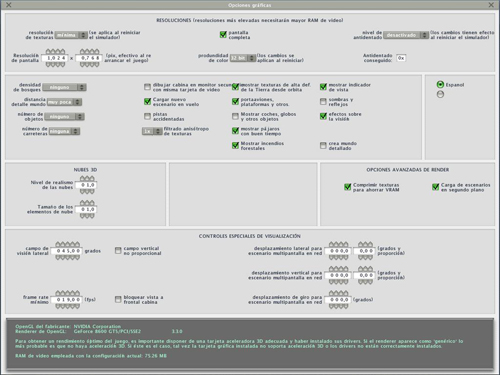Screen dimensions: 500x375
Task: Expand the distancia detalle mundo dropdown
Action: (x=64, y=102)
